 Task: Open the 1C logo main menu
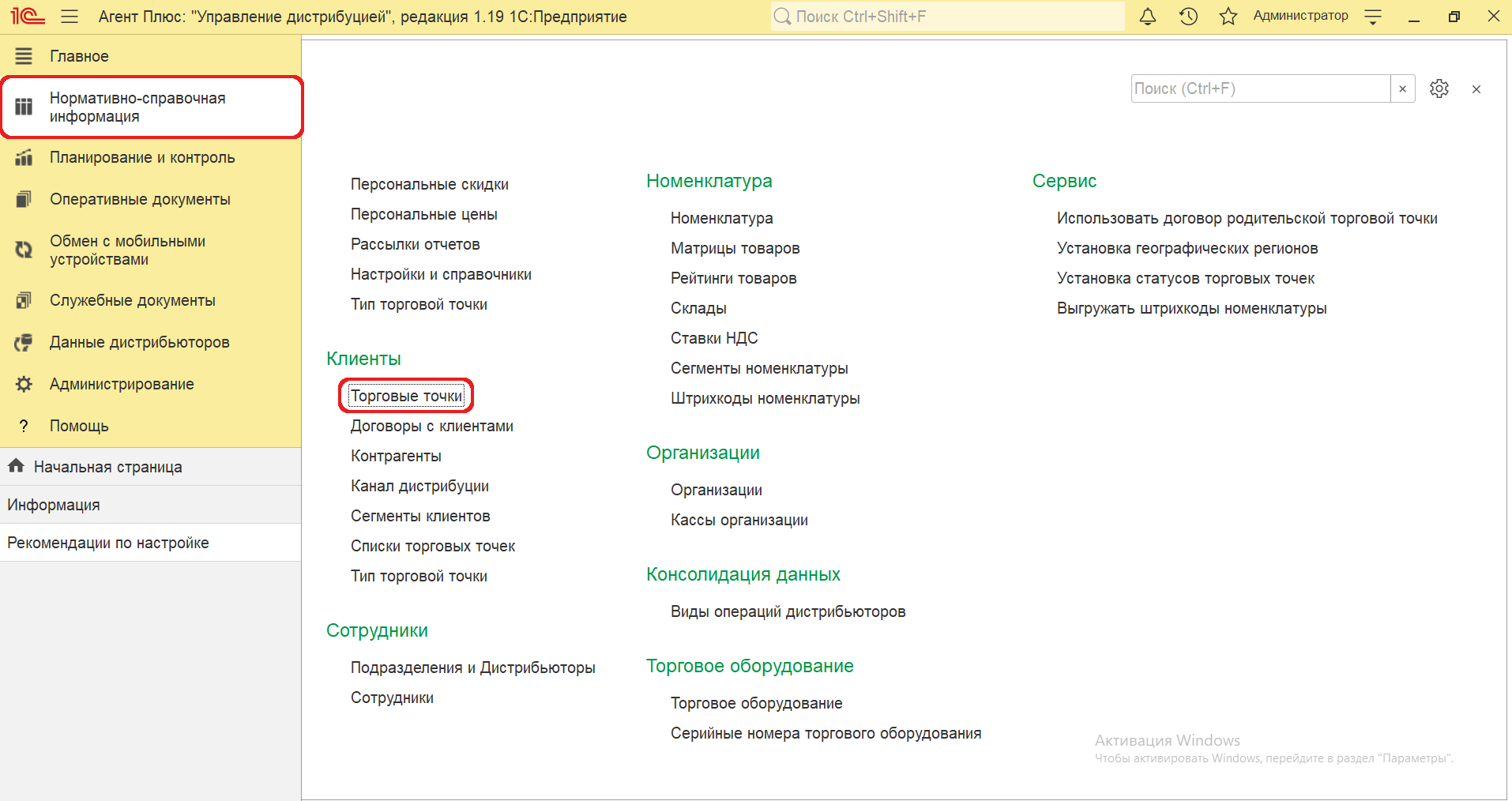(x=28, y=17)
